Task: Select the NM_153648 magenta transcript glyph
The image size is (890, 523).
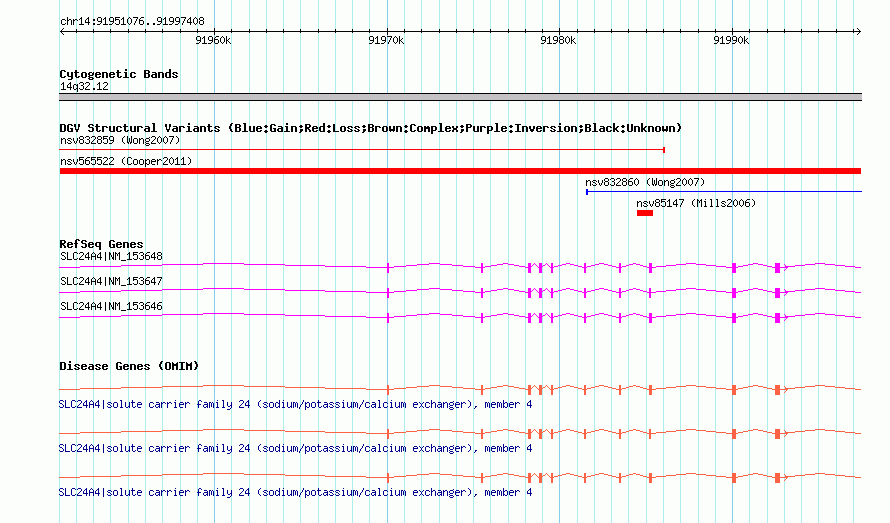Action: pyautogui.click(x=460, y=267)
